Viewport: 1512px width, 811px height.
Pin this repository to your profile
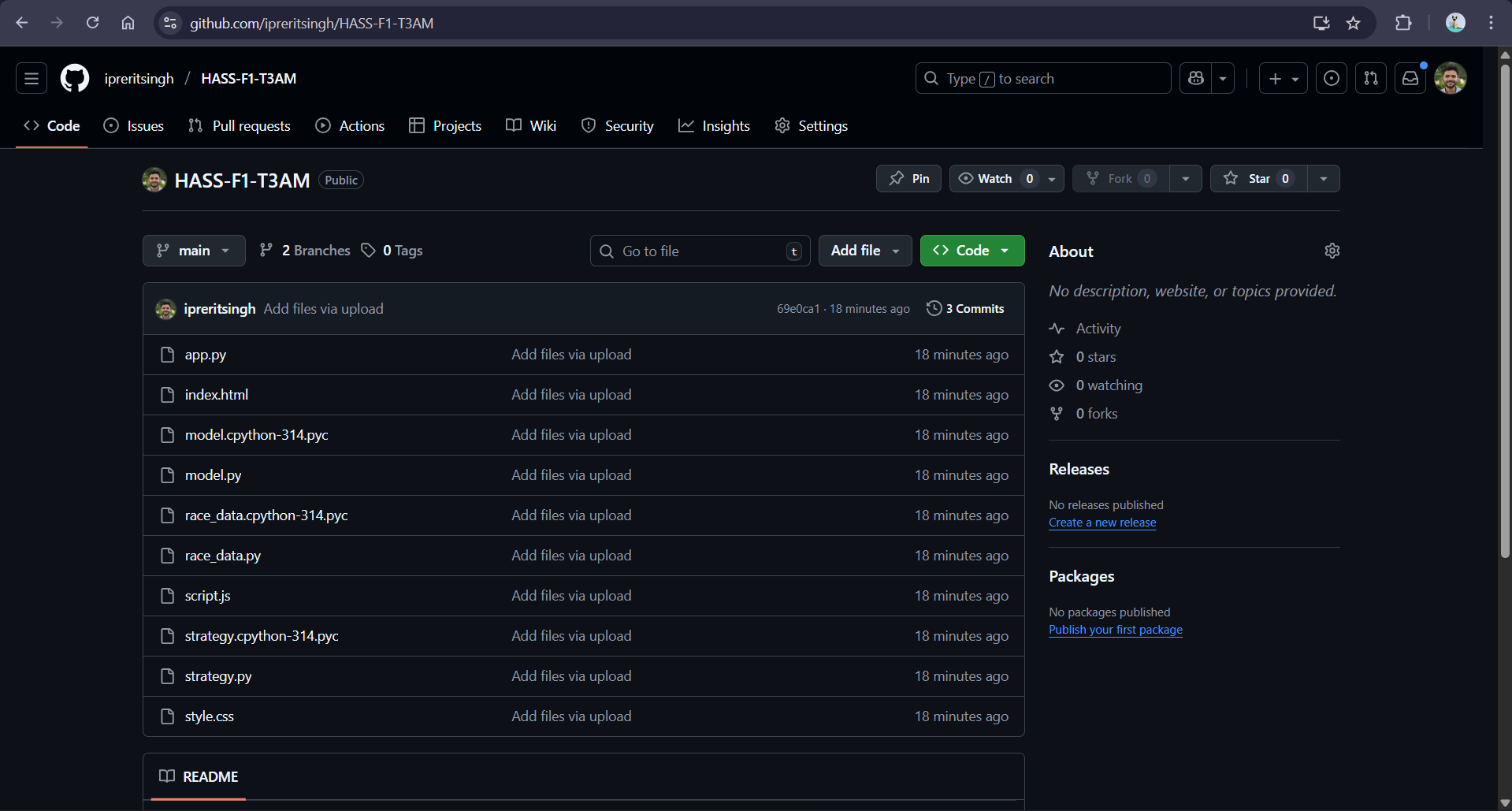908,179
